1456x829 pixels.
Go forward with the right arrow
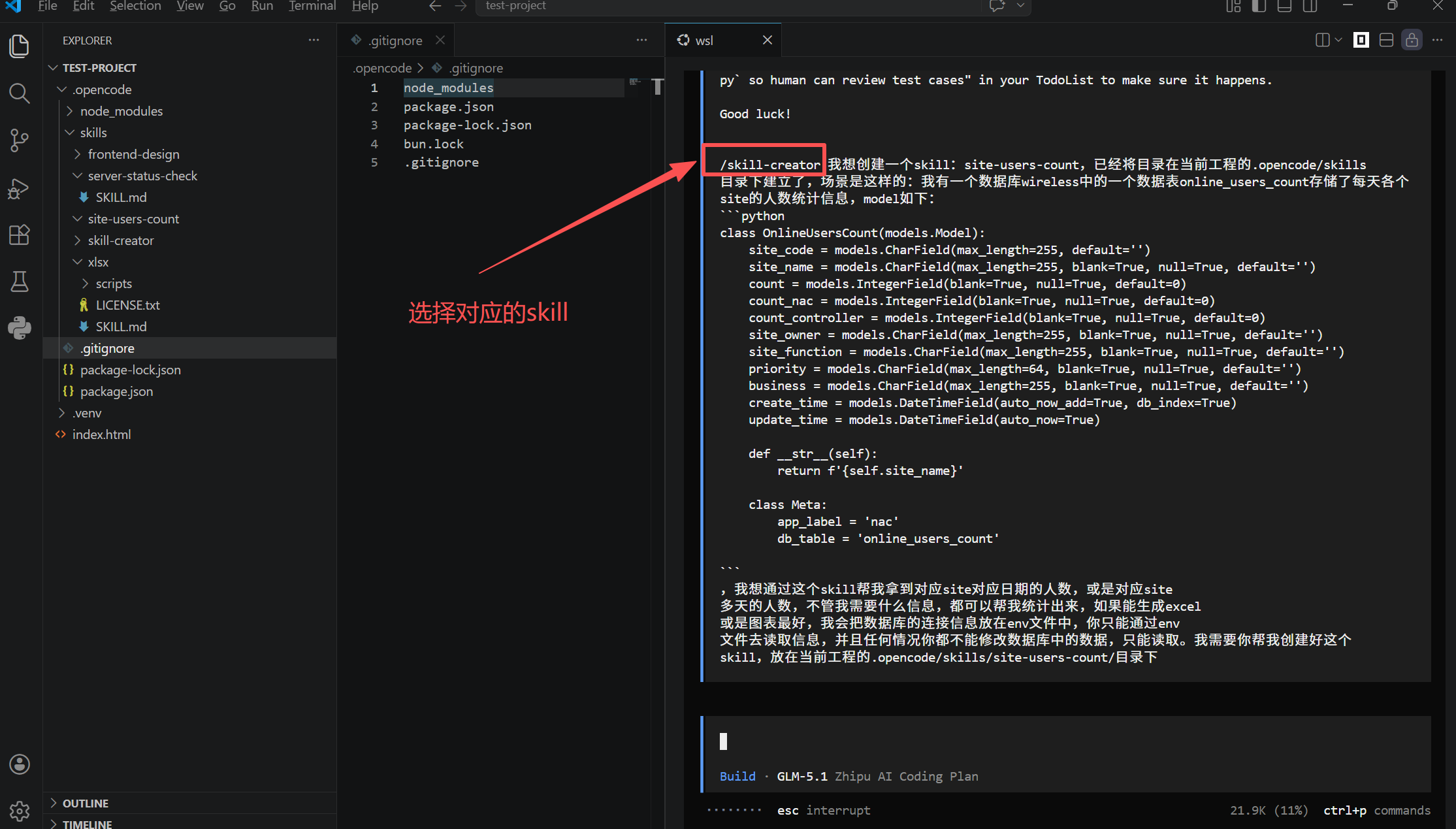click(x=461, y=6)
